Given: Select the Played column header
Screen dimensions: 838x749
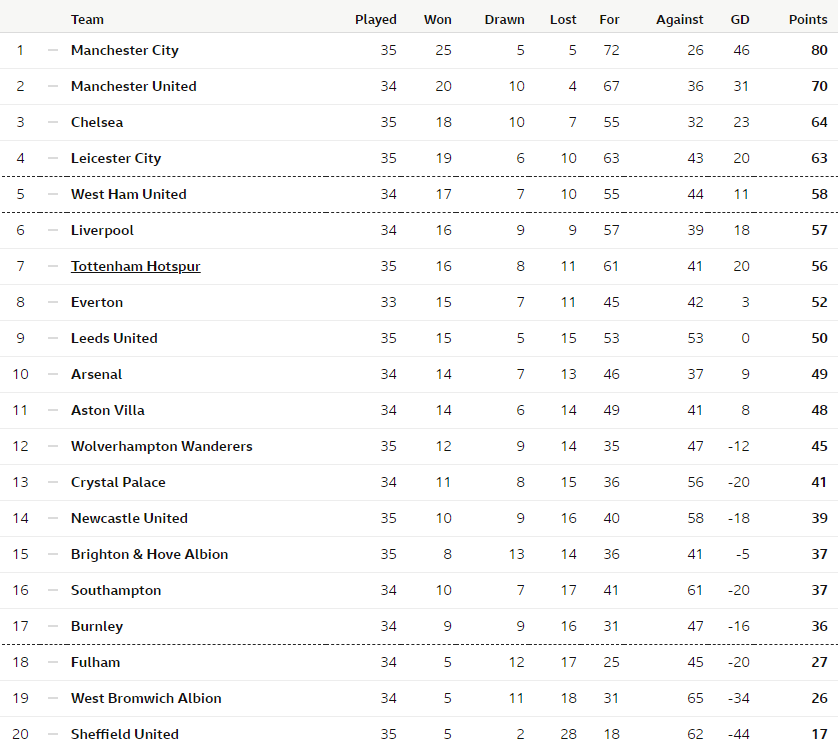Looking at the screenshot, I should (376, 20).
